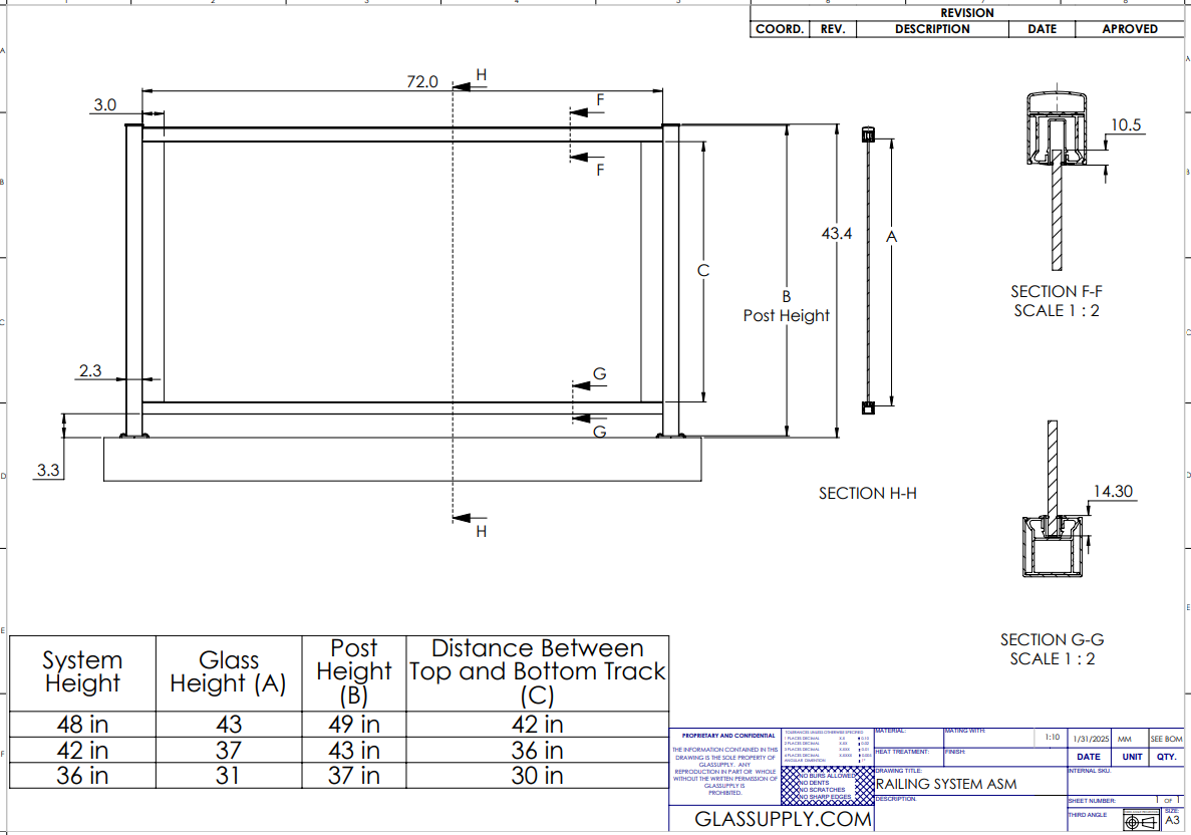
Task: Select the SECTION F-F label
Action: (1056, 292)
